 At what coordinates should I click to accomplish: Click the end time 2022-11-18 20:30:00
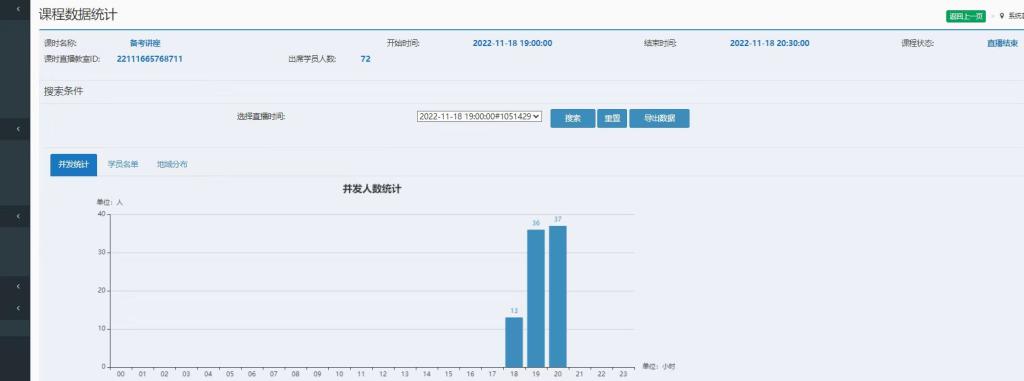coord(769,43)
